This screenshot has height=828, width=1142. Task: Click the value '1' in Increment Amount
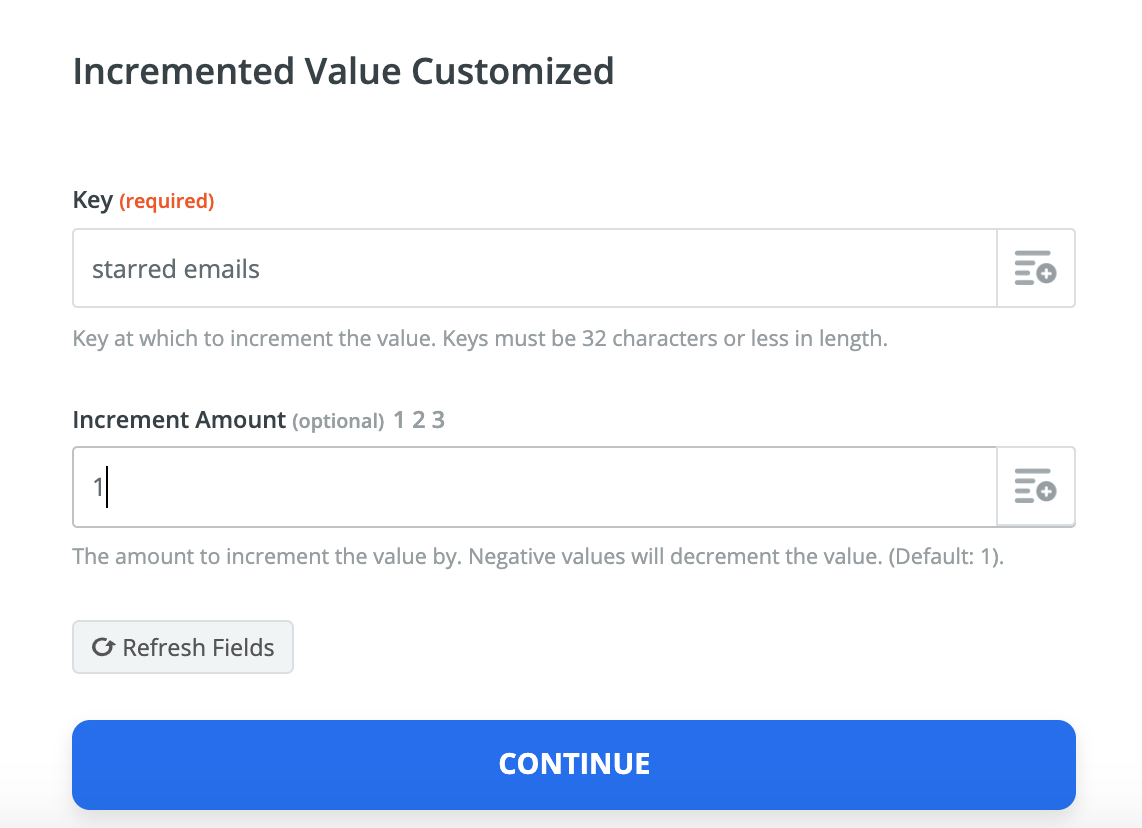tap(98, 487)
